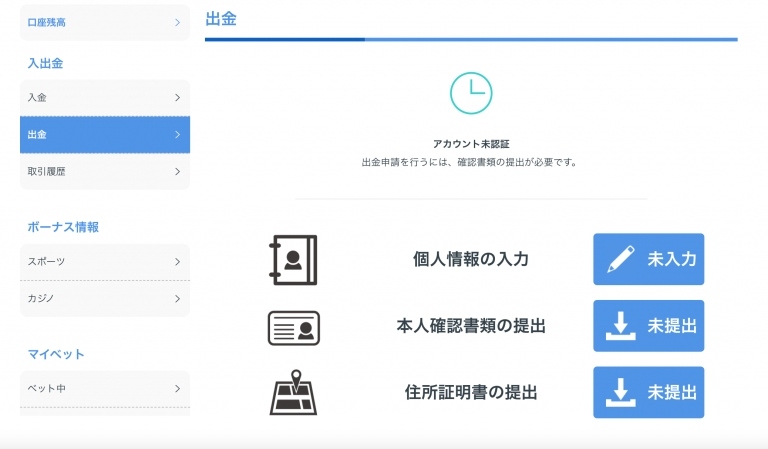
Task: Click the address book contact icon
Action: (293, 260)
